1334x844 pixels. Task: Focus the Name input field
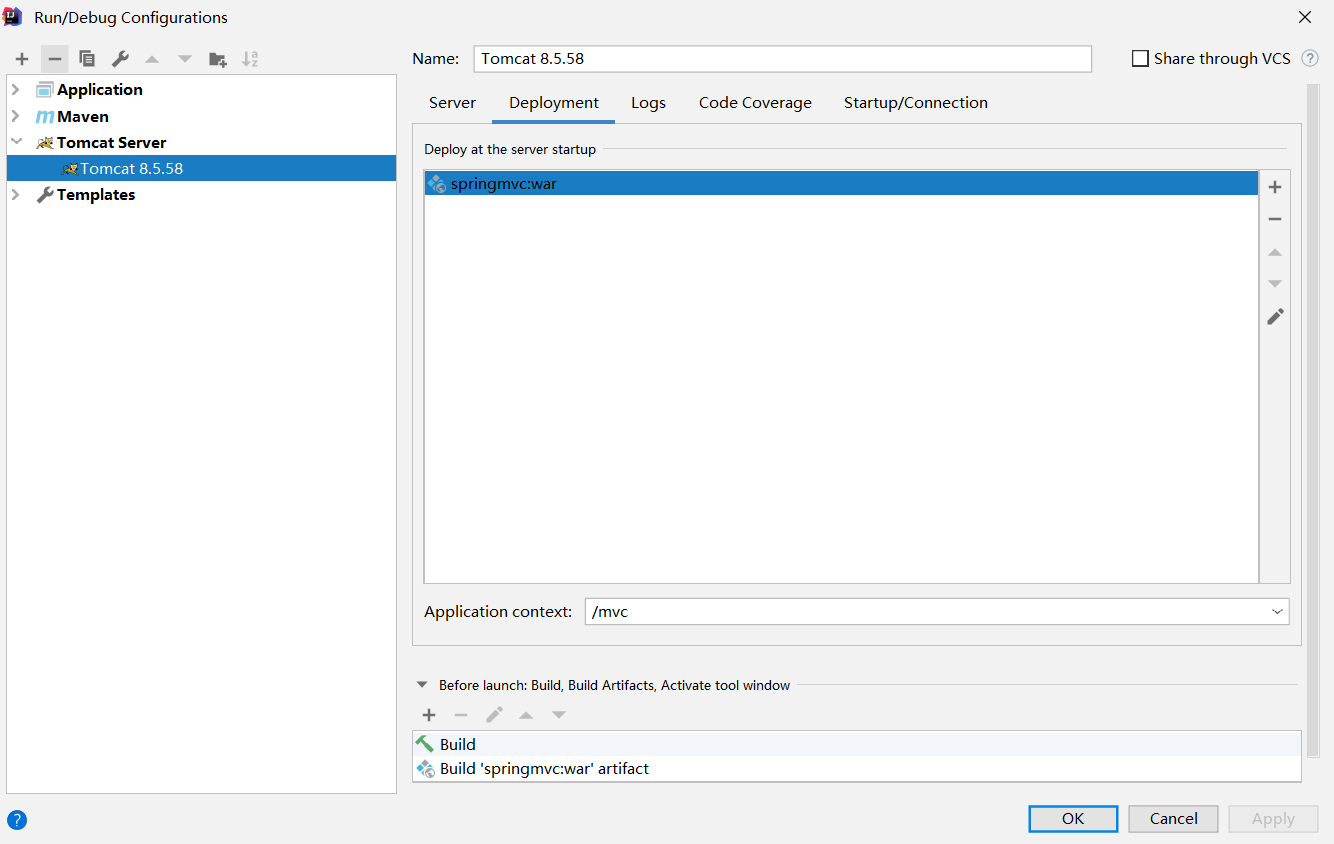click(x=783, y=59)
